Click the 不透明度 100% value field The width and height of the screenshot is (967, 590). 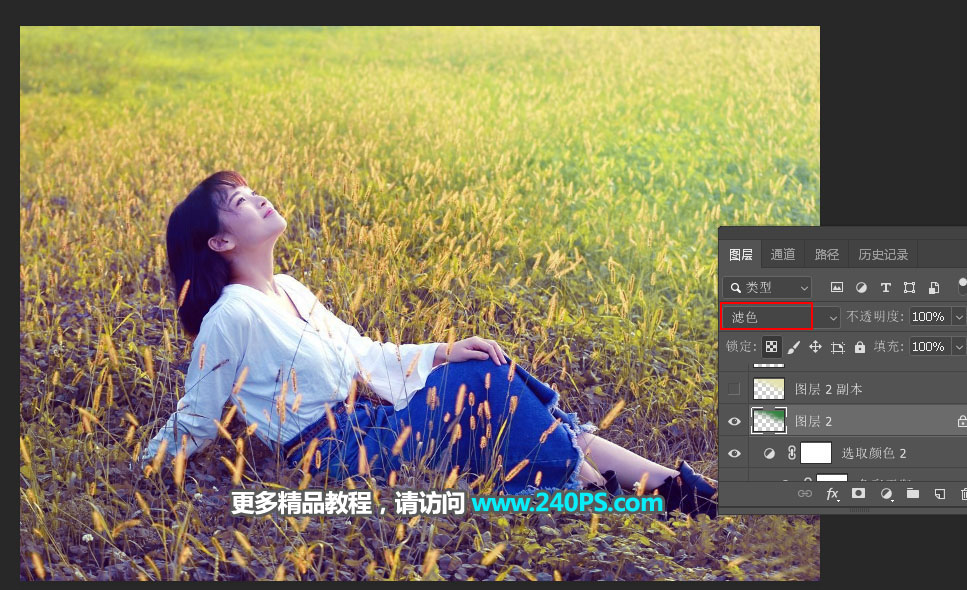929,317
